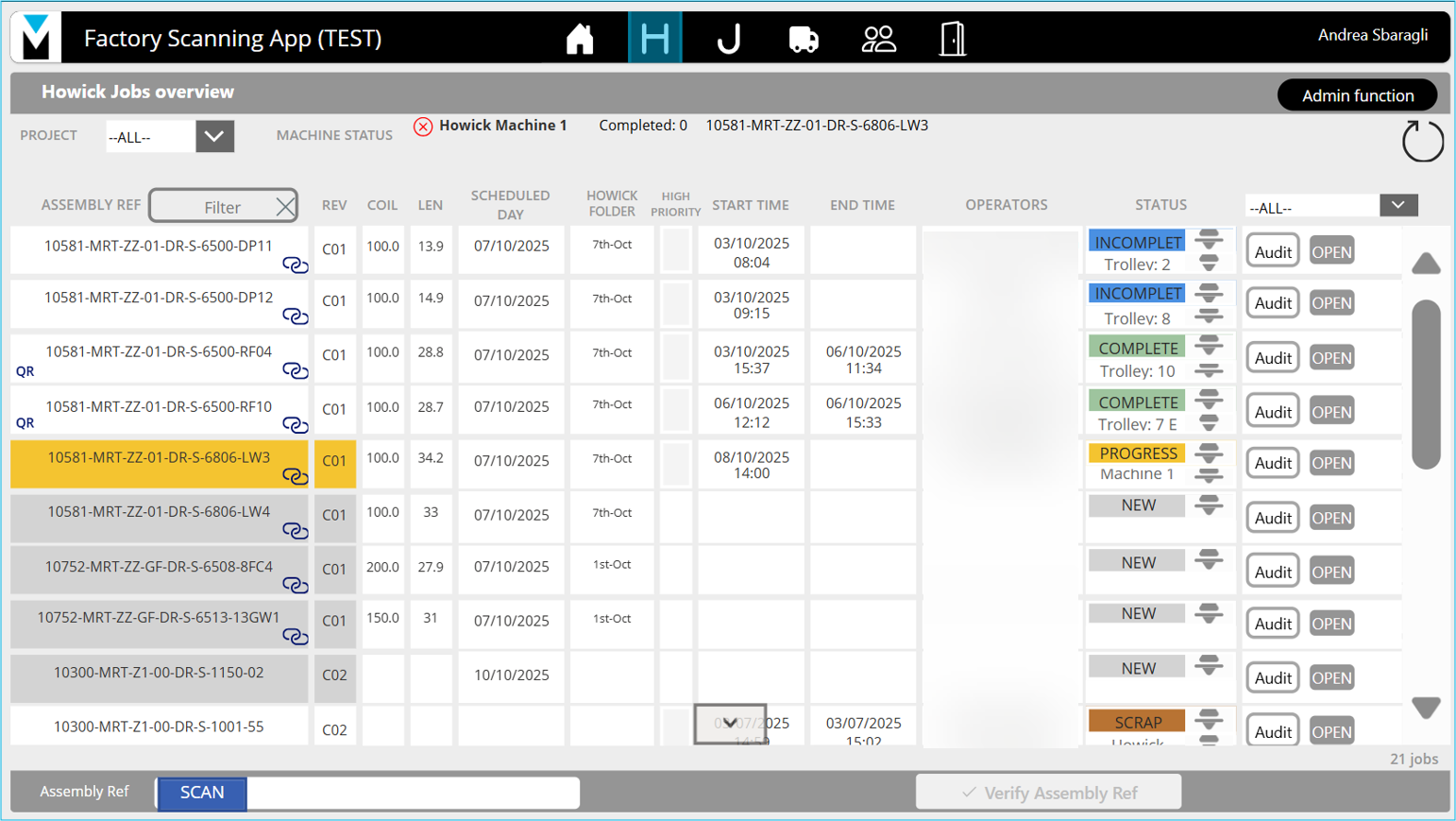Screen dimensions: 1456x821
Task: Click Audit for 6806-LW3 row
Action: 1272,463
